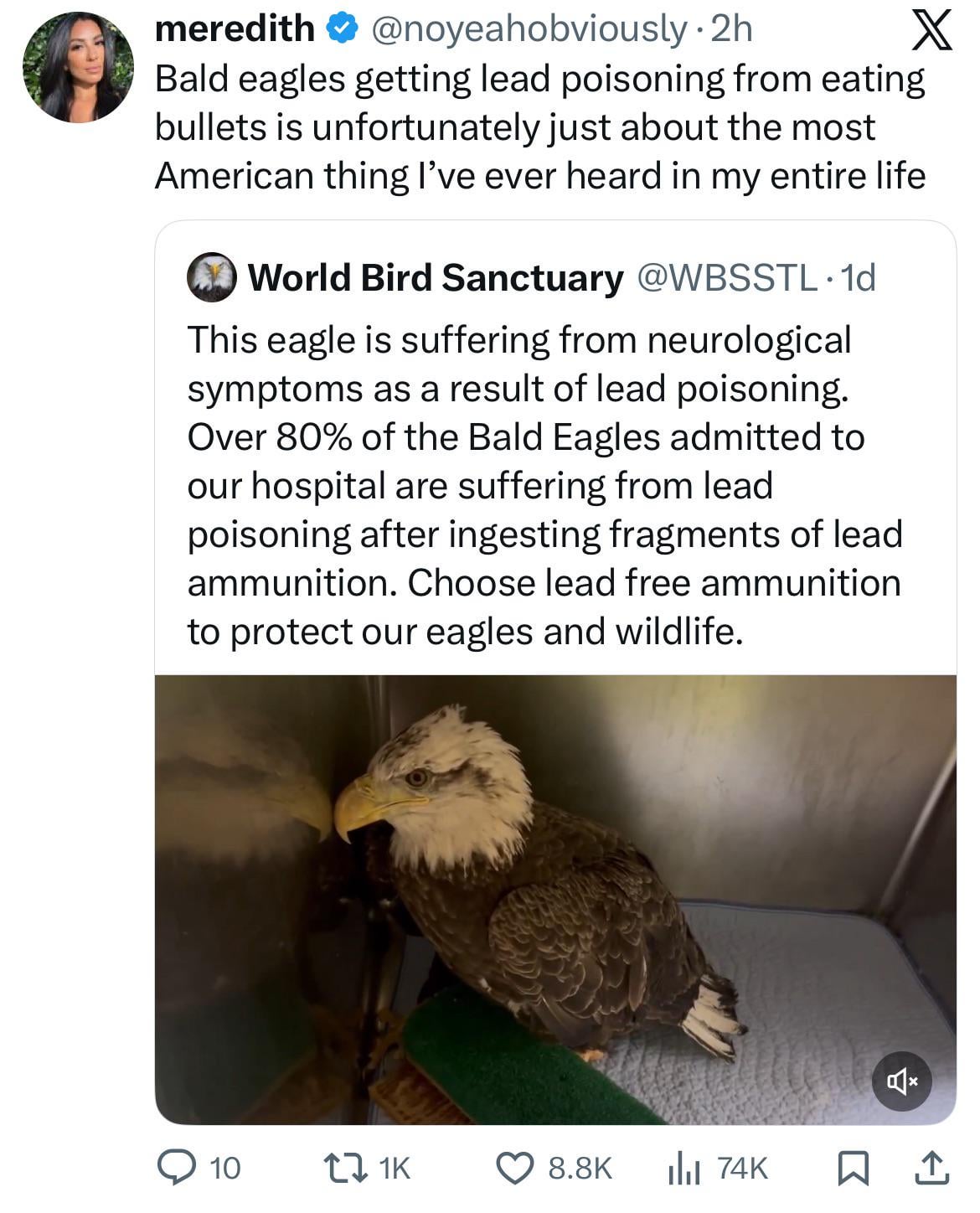Open meredith's profile picture
Screen dimensions: 980x1213
point(78,67)
